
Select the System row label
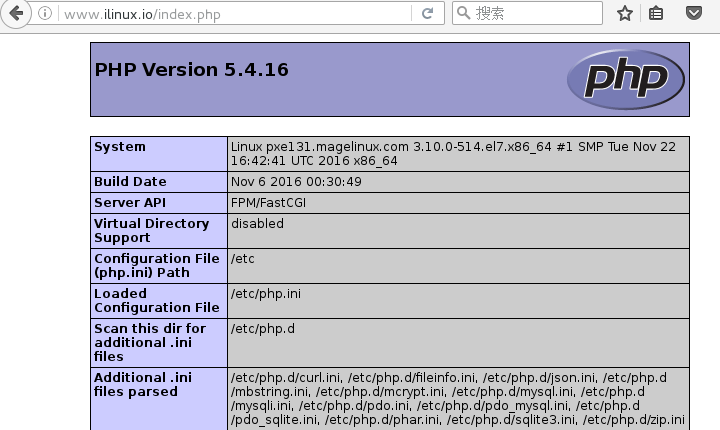click(x=120, y=147)
